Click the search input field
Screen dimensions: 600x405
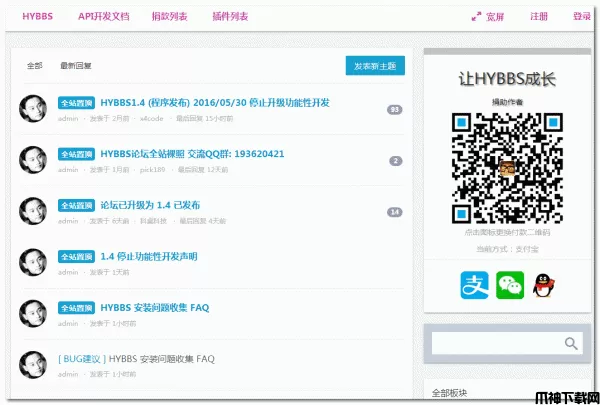tap(494, 343)
